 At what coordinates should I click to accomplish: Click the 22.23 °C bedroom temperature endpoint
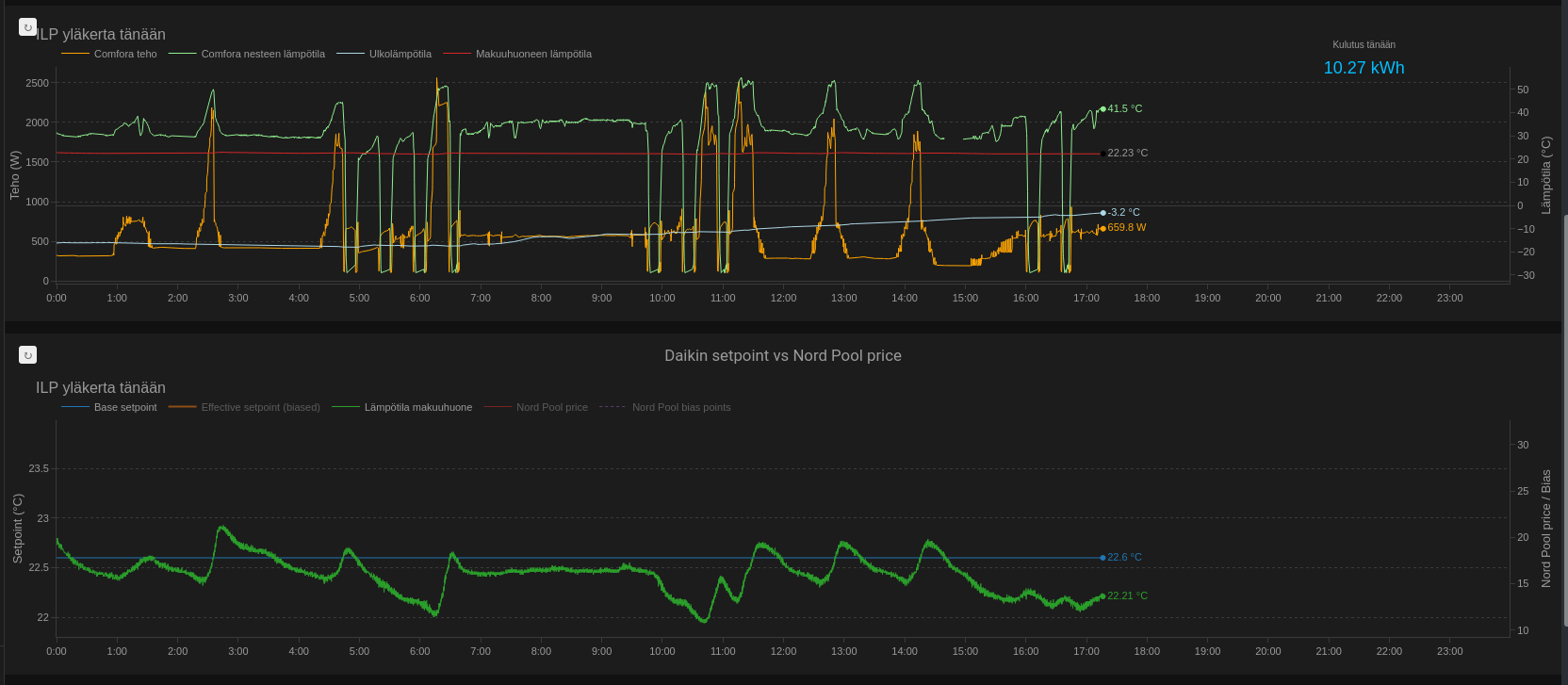[1103, 154]
